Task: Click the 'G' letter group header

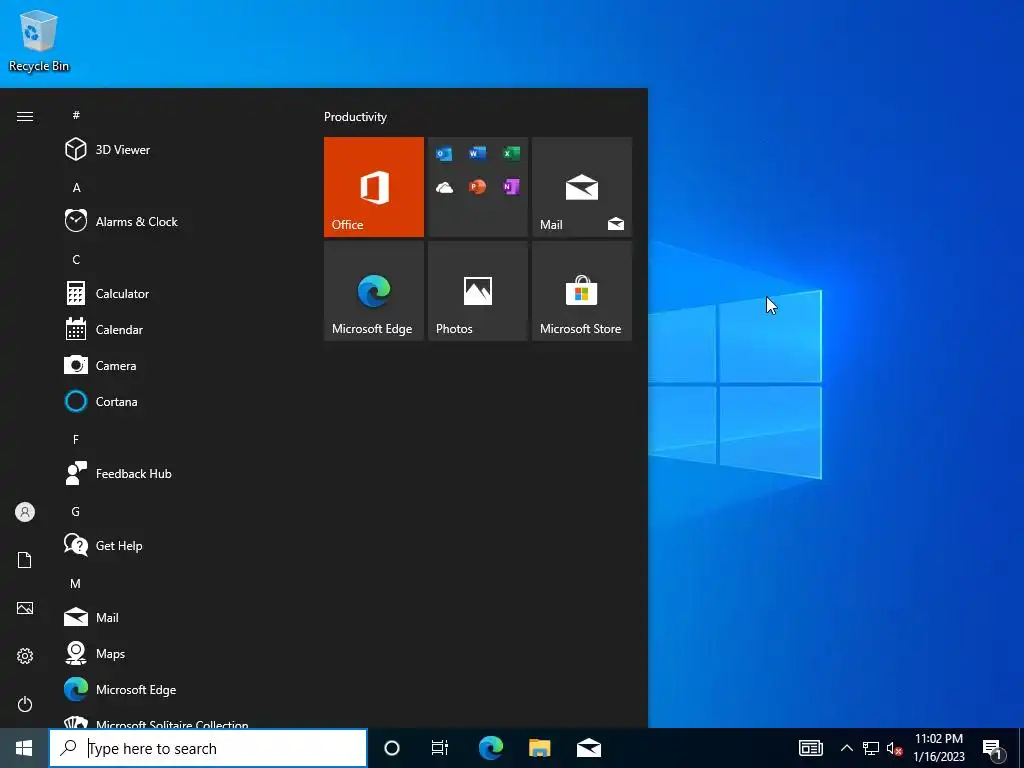Action: tap(76, 511)
